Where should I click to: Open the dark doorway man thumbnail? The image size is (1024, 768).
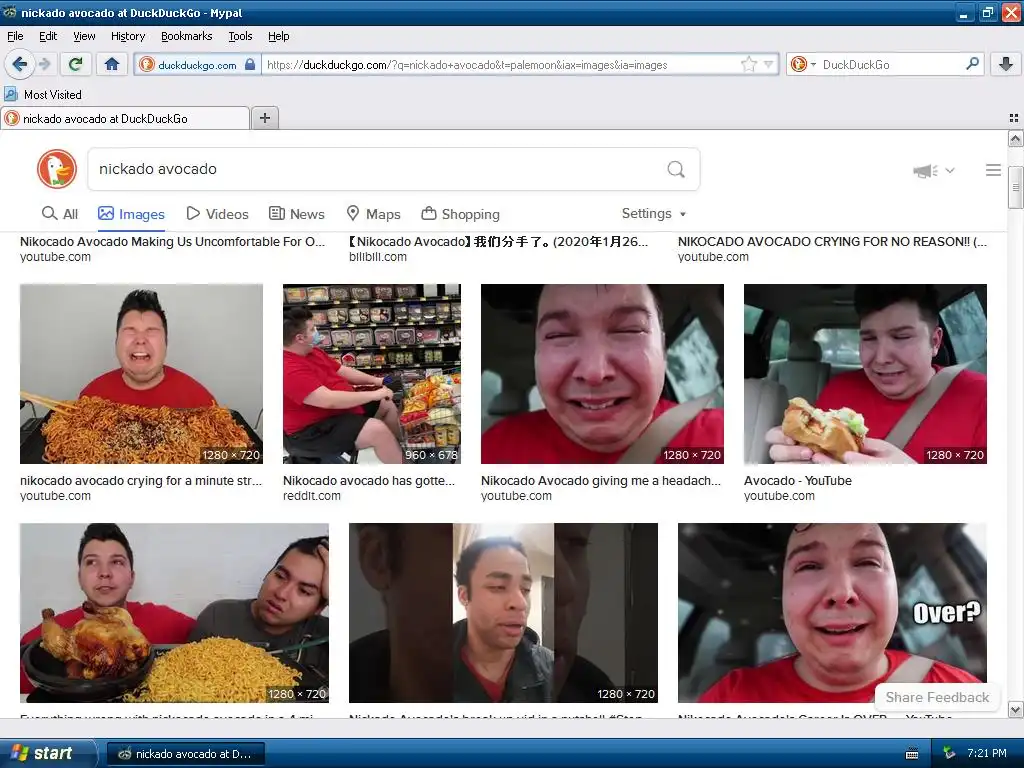coord(503,613)
